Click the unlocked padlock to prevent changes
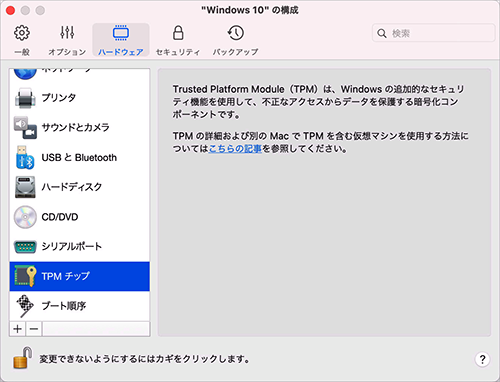The height and width of the screenshot is (382, 500). [23, 358]
